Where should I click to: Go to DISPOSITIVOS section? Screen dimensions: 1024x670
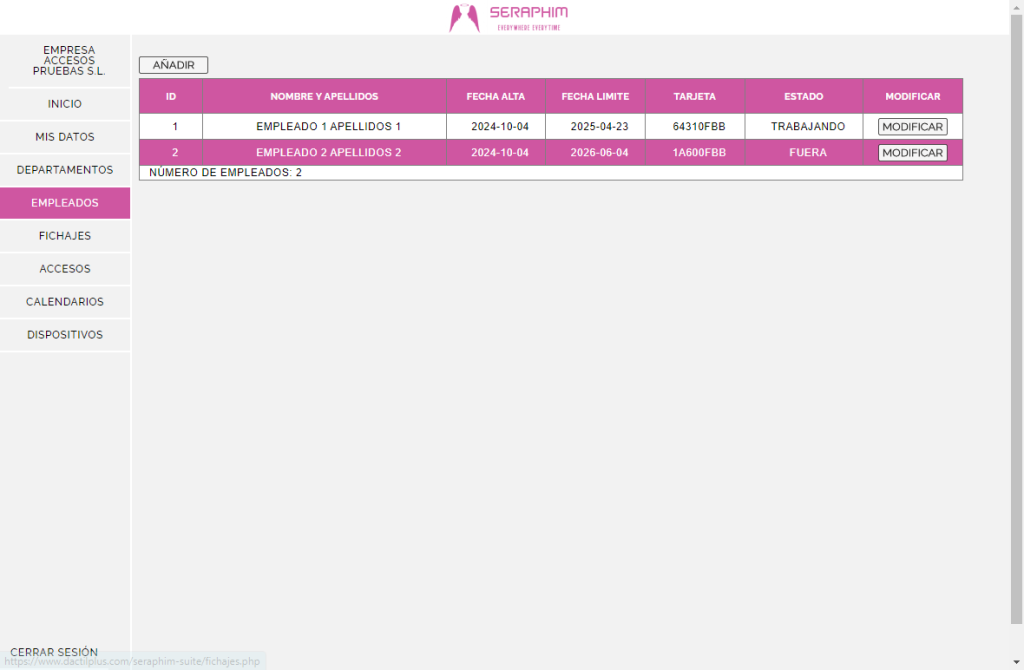tap(65, 335)
